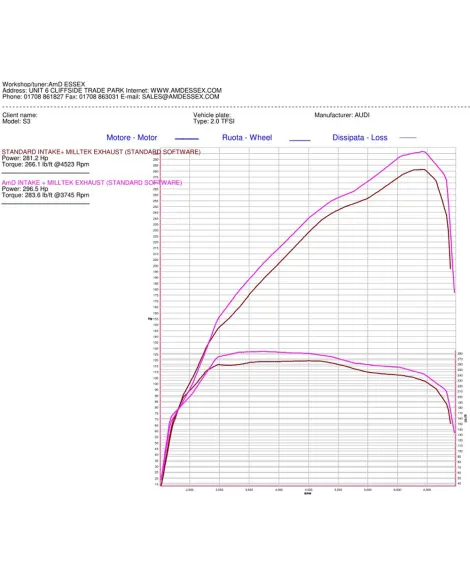Click the 'Model: S3' text

[16, 121]
